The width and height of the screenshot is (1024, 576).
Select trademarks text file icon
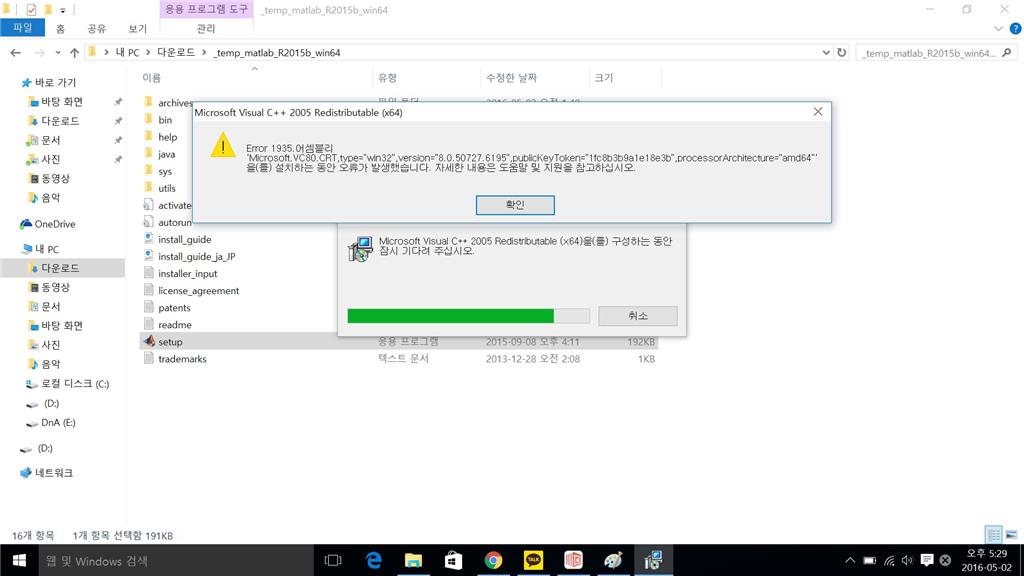149,358
